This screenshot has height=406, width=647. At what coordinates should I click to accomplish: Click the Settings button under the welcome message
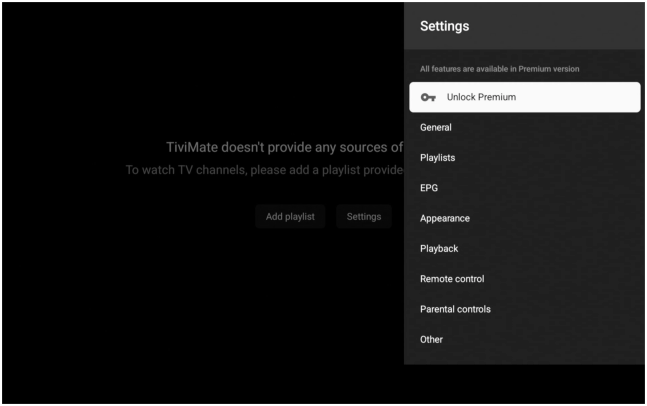[x=363, y=217]
